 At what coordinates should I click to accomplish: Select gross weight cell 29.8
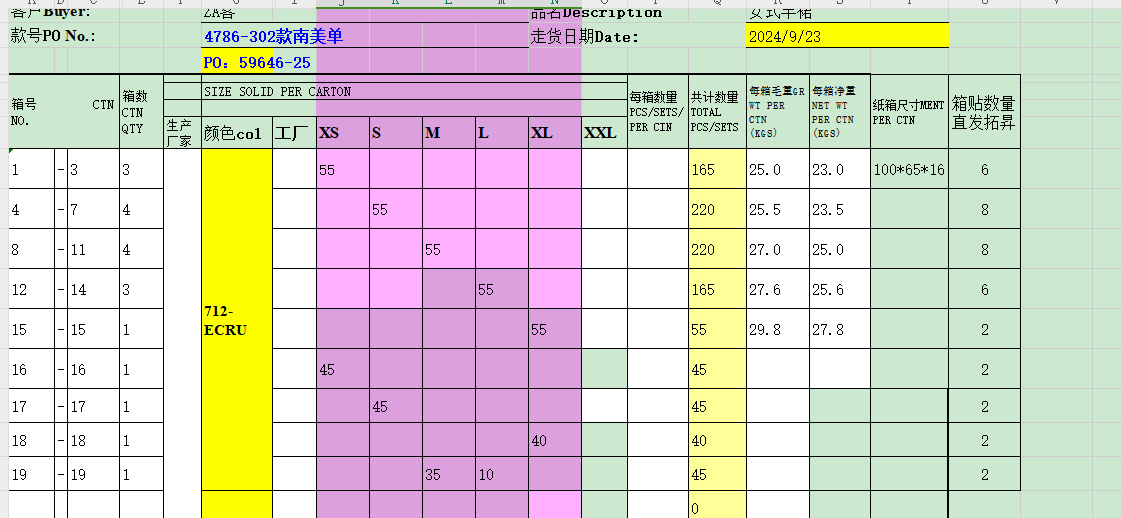point(777,330)
